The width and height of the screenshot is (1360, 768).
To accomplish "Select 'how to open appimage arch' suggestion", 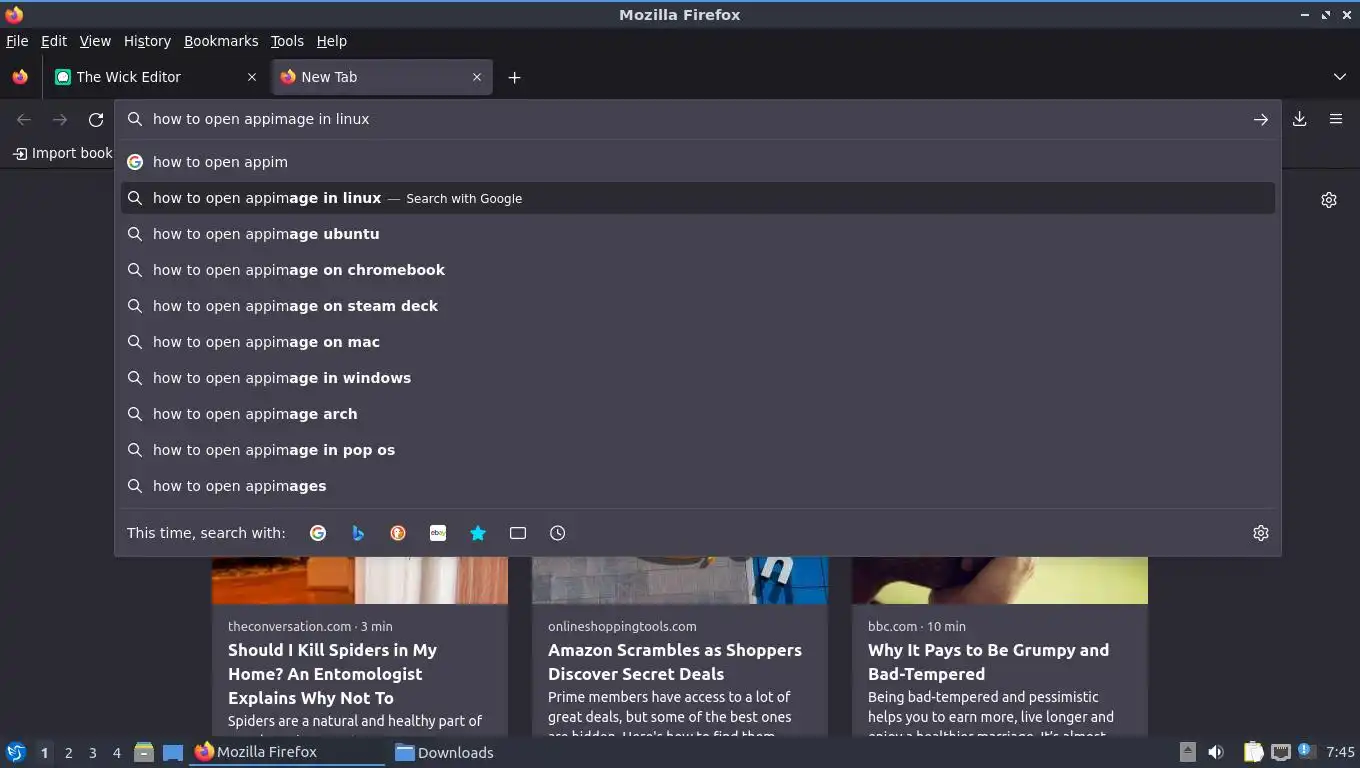I will [x=698, y=414].
